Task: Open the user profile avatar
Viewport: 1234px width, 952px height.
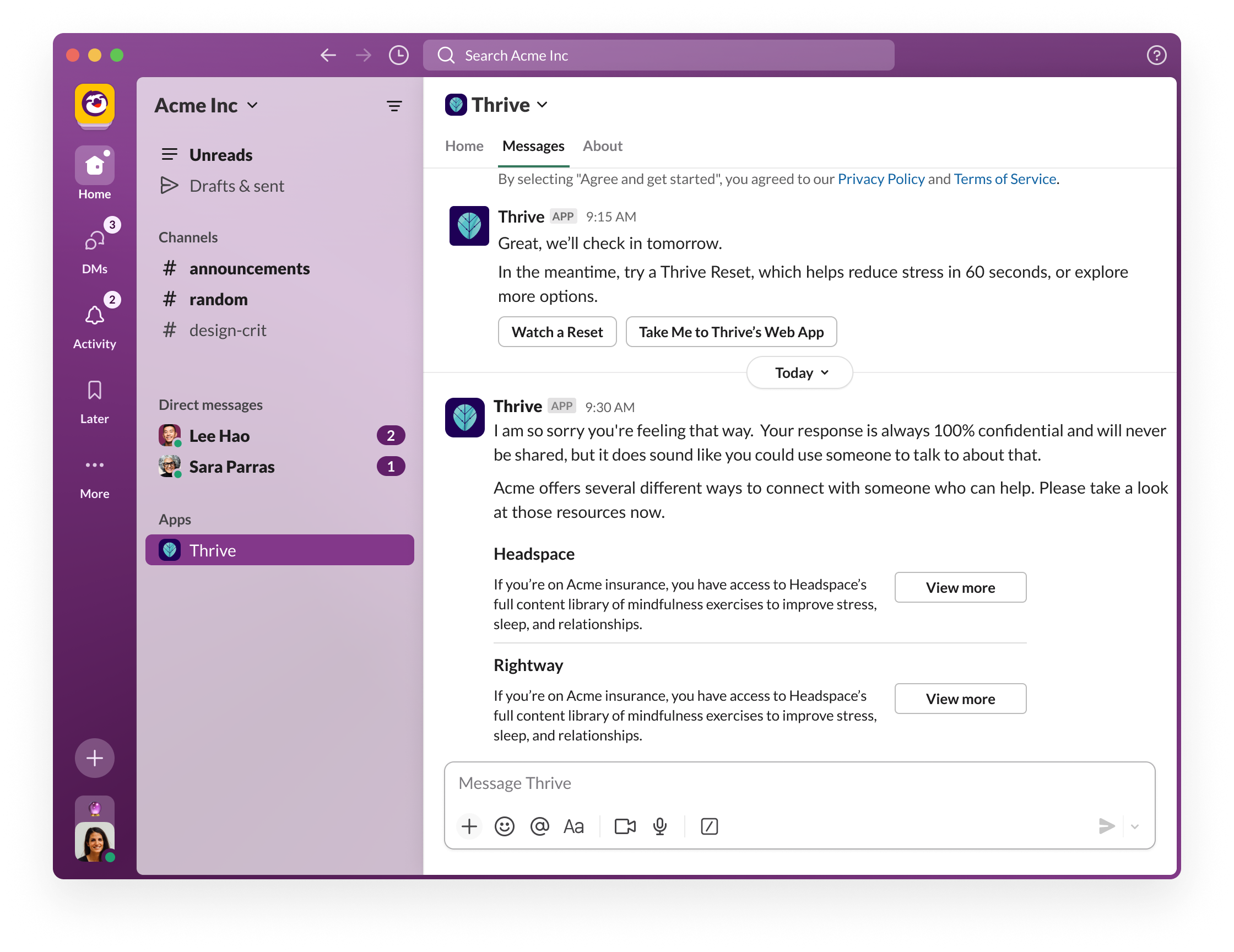Action: tap(95, 842)
